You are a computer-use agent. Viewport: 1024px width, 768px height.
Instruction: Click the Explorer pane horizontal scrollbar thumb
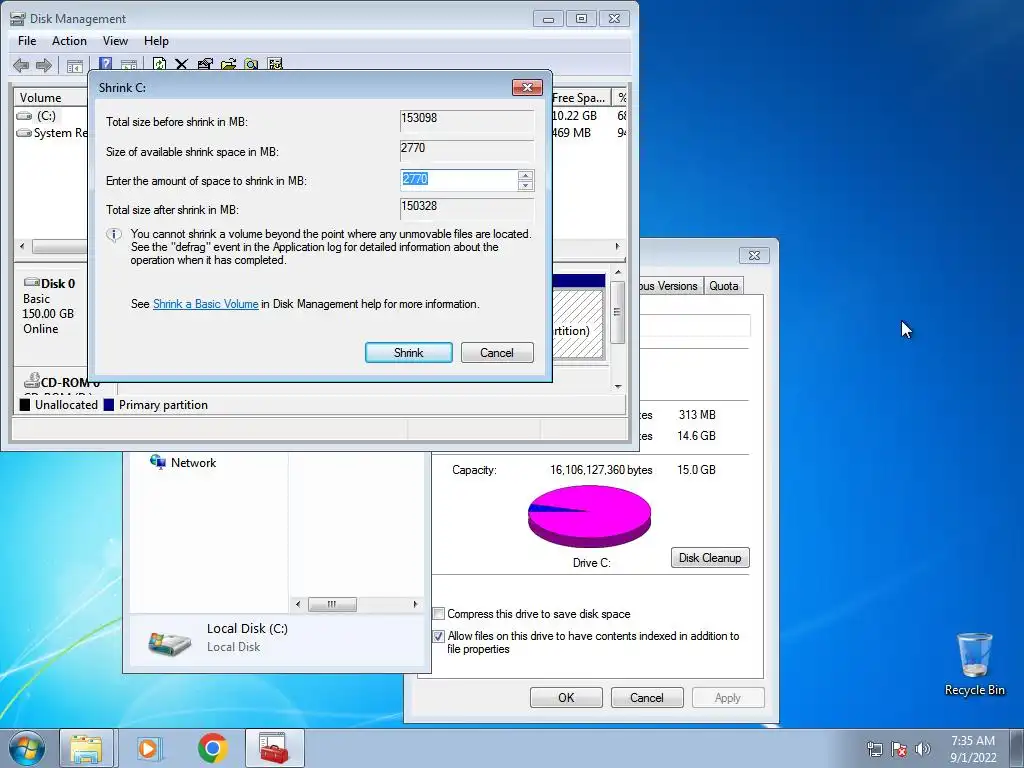[x=332, y=604]
